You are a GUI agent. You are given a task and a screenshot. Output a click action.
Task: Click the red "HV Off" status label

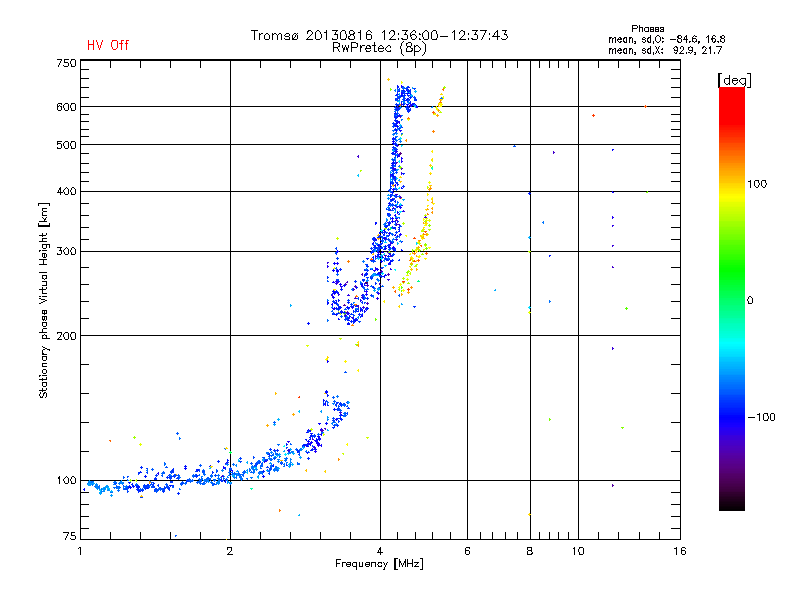point(108,45)
